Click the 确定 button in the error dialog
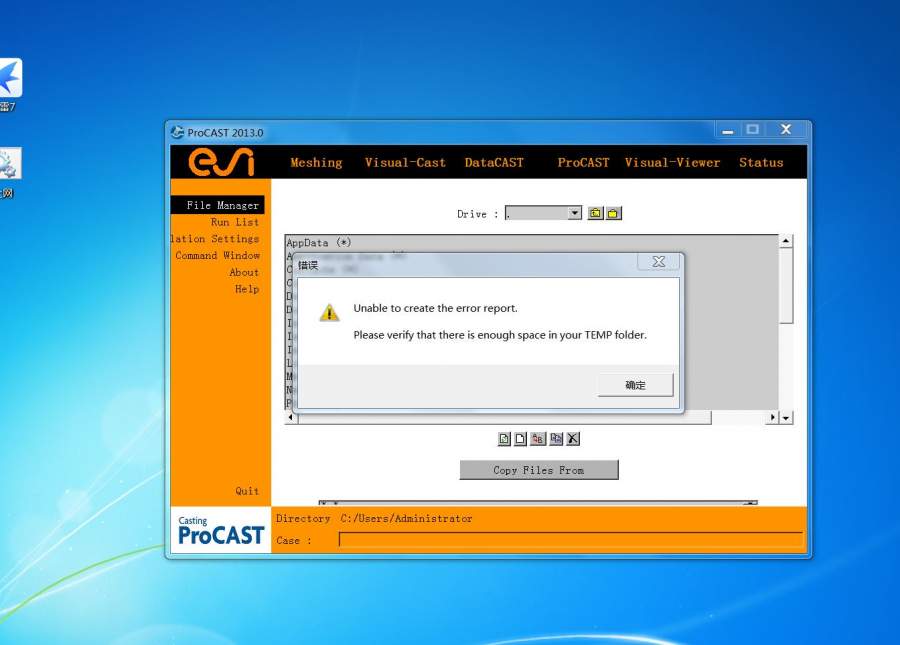The height and width of the screenshot is (645, 900). click(635, 385)
